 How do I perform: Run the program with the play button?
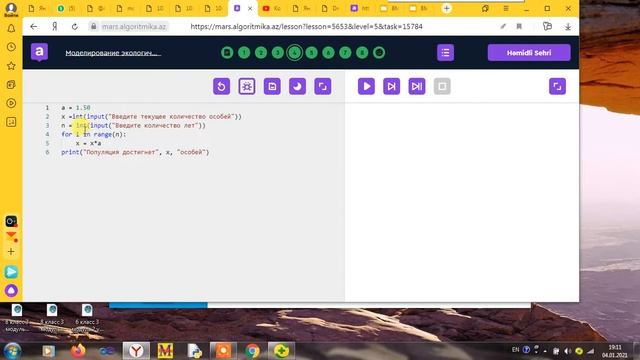point(366,87)
